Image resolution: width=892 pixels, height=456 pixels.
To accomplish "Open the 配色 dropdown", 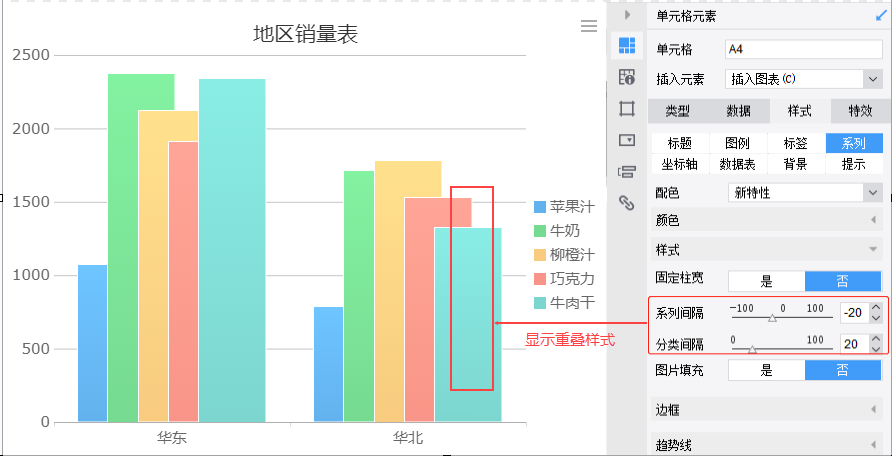I will coord(805,193).
